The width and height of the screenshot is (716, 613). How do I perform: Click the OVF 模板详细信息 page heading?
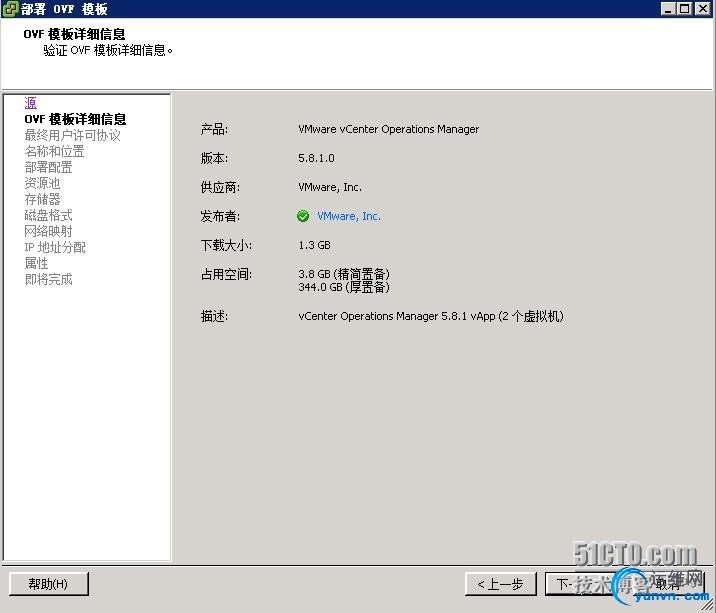click(x=74, y=34)
